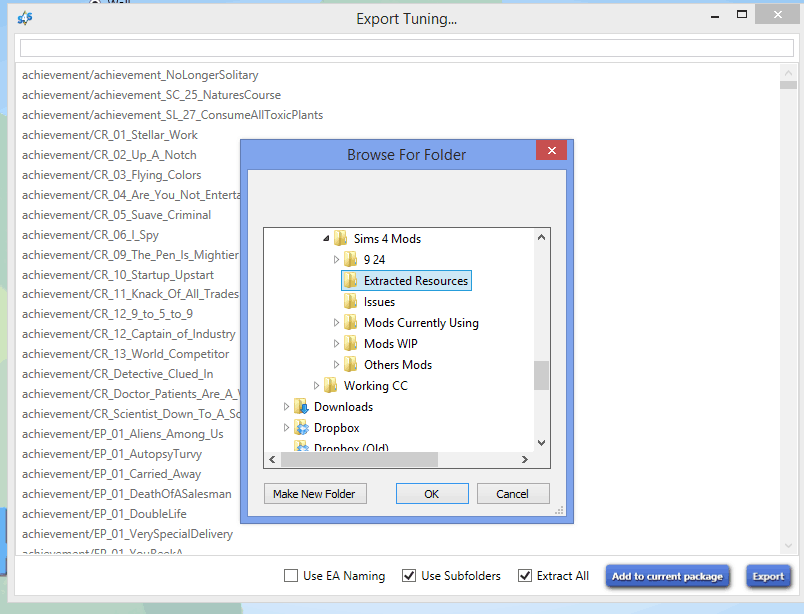Select the CR_06_I_Spy list entry
Screen dimensions: 804x614
(x=90, y=235)
